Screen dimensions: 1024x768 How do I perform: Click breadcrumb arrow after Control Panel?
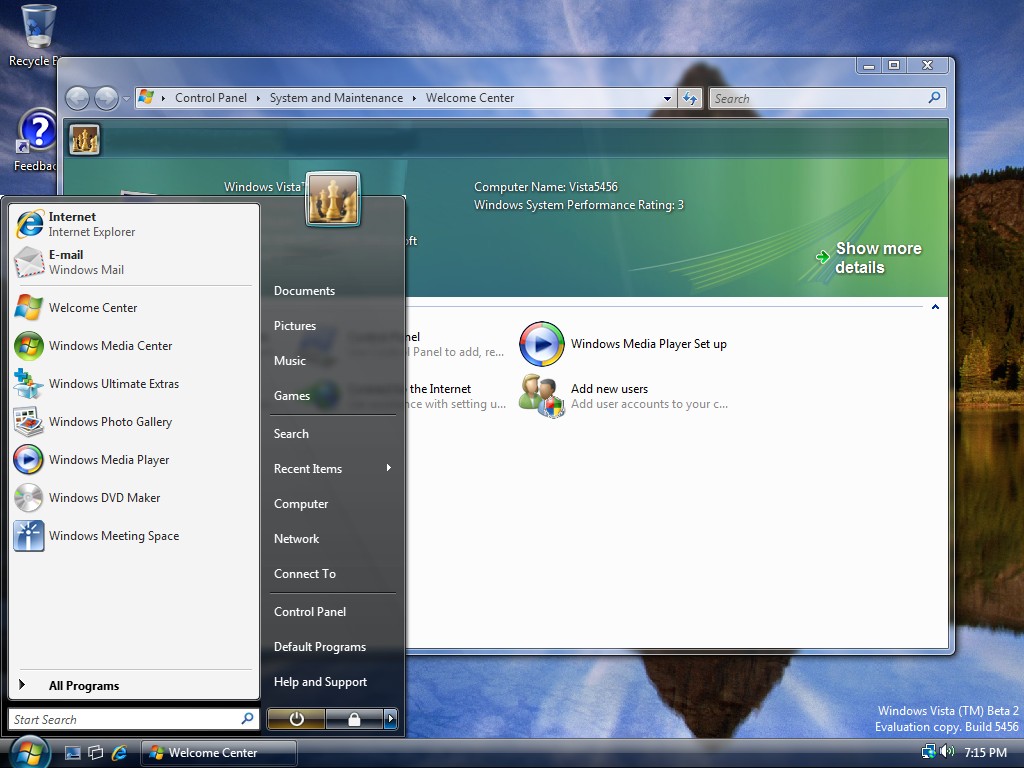258,99
